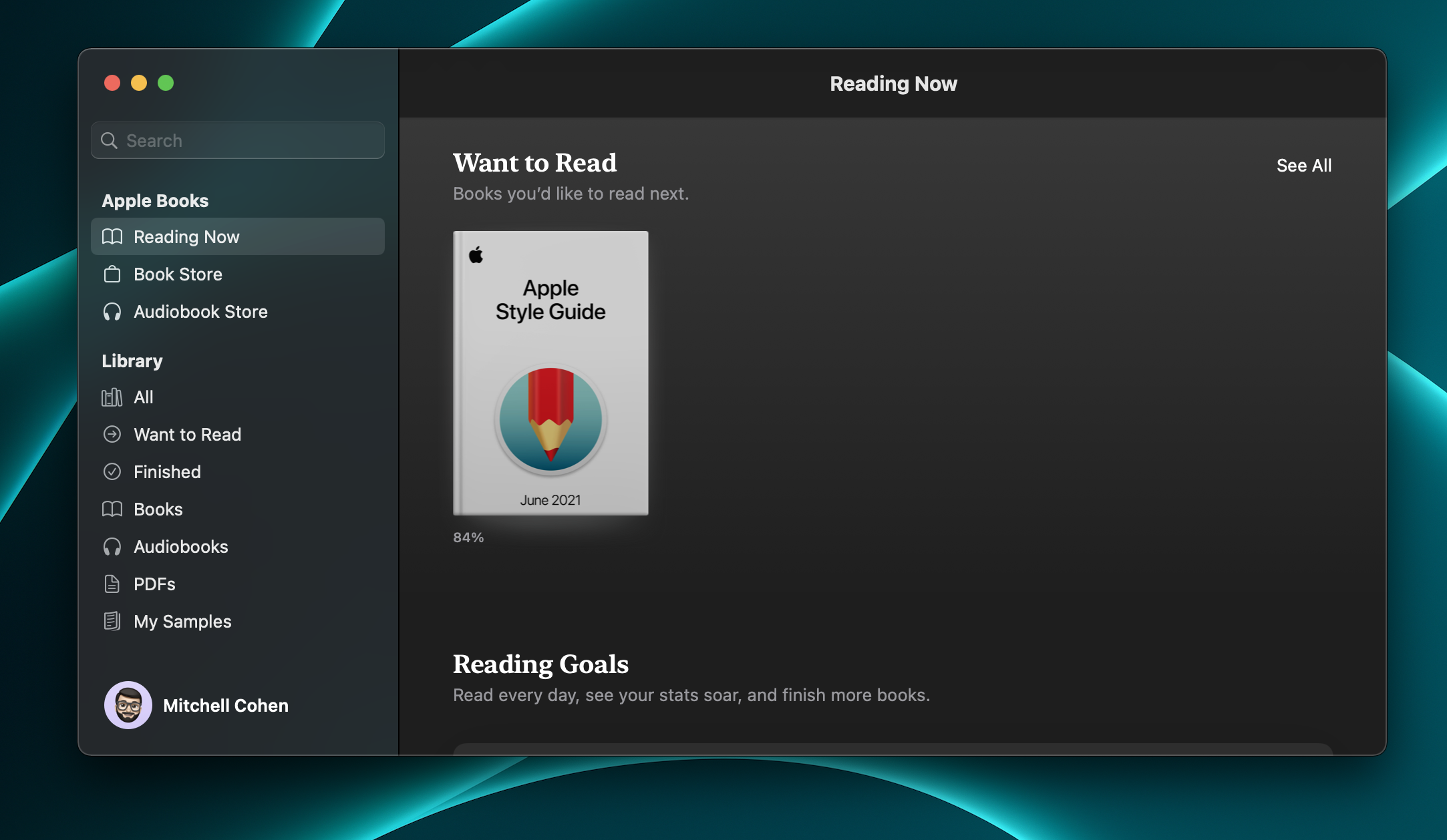Click the All library shelf icon

click(112, 397)
